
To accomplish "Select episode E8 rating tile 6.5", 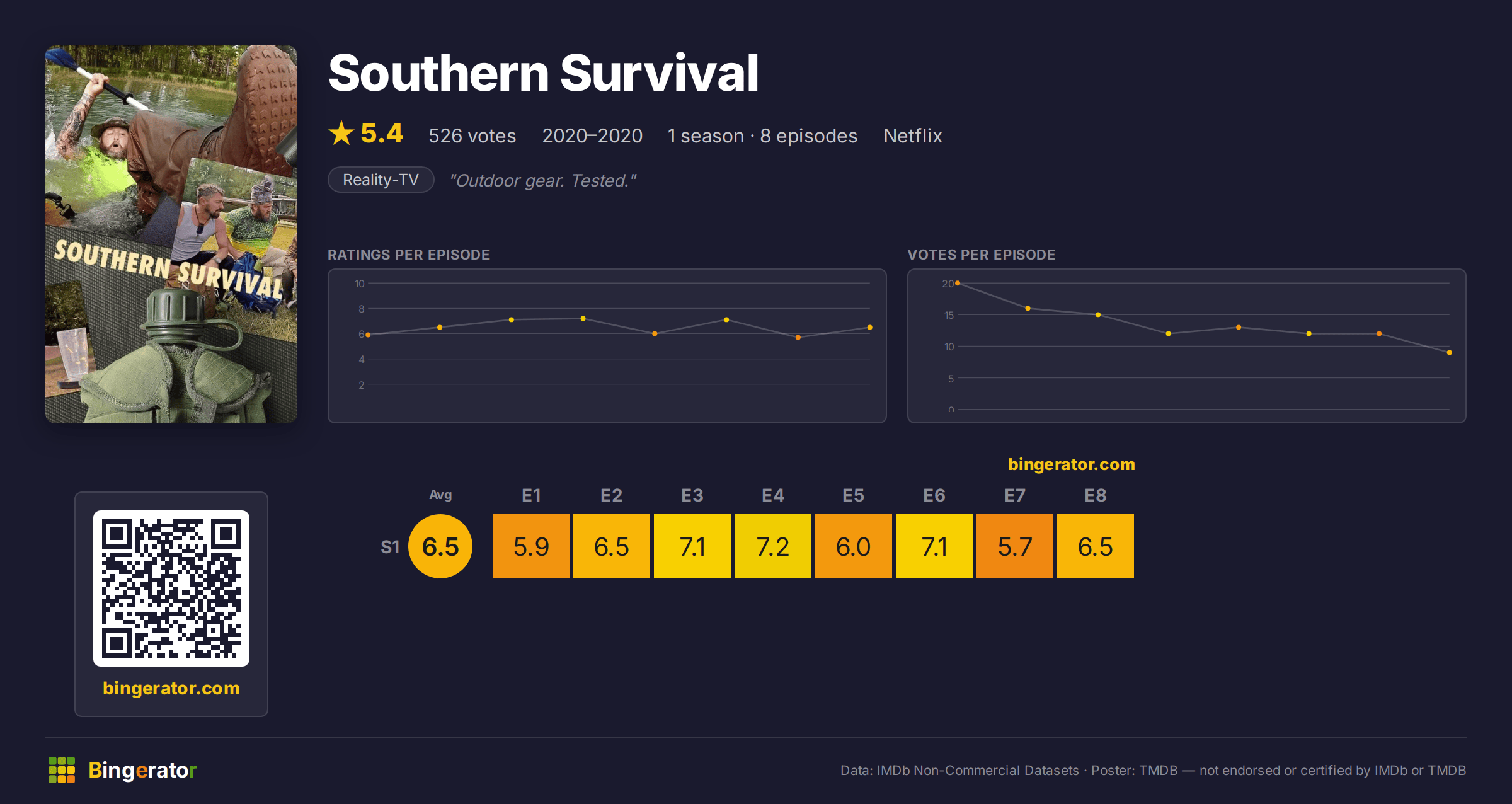I will 1096,546.
